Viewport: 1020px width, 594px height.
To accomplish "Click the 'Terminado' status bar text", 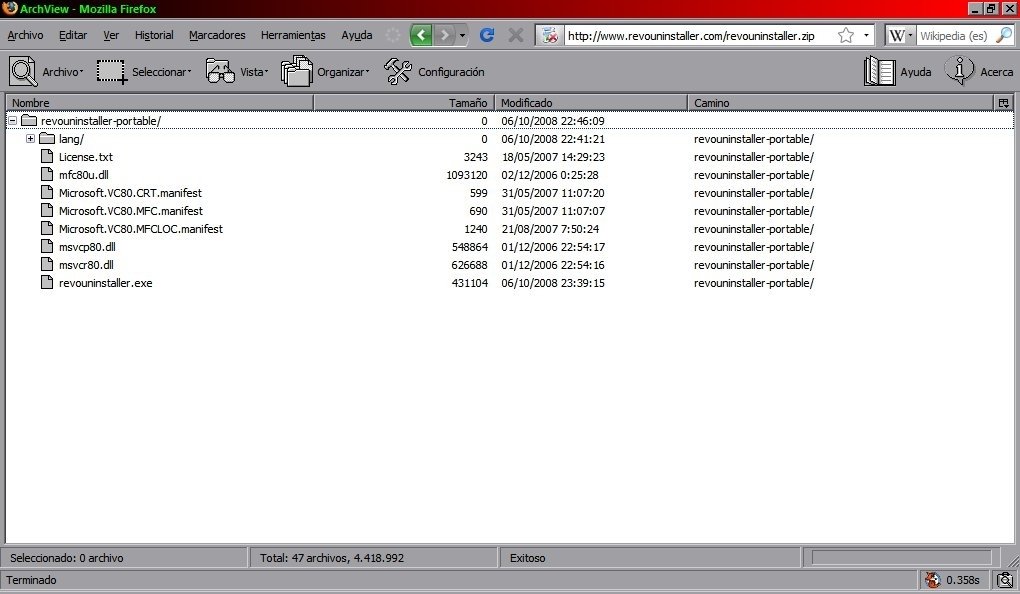I will pos(31,580).
